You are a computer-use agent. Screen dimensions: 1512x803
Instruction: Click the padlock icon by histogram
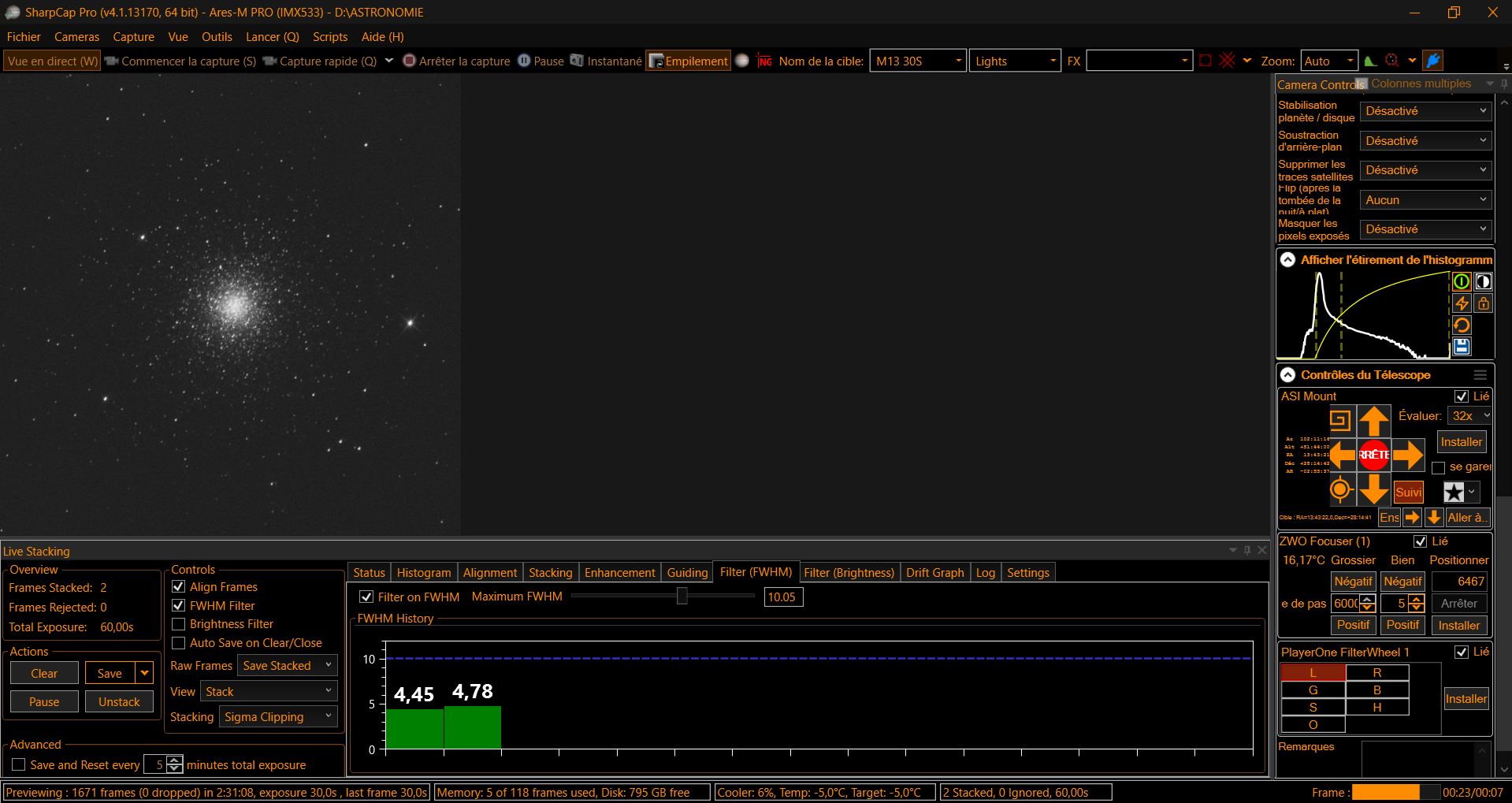click(x=1483, y=303)
